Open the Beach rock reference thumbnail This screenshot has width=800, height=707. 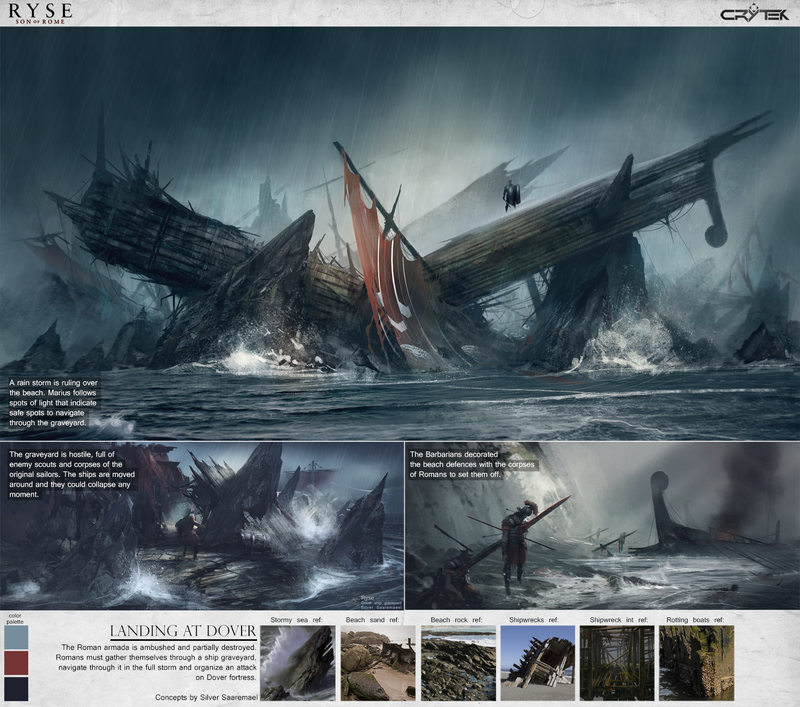(458, 663)
